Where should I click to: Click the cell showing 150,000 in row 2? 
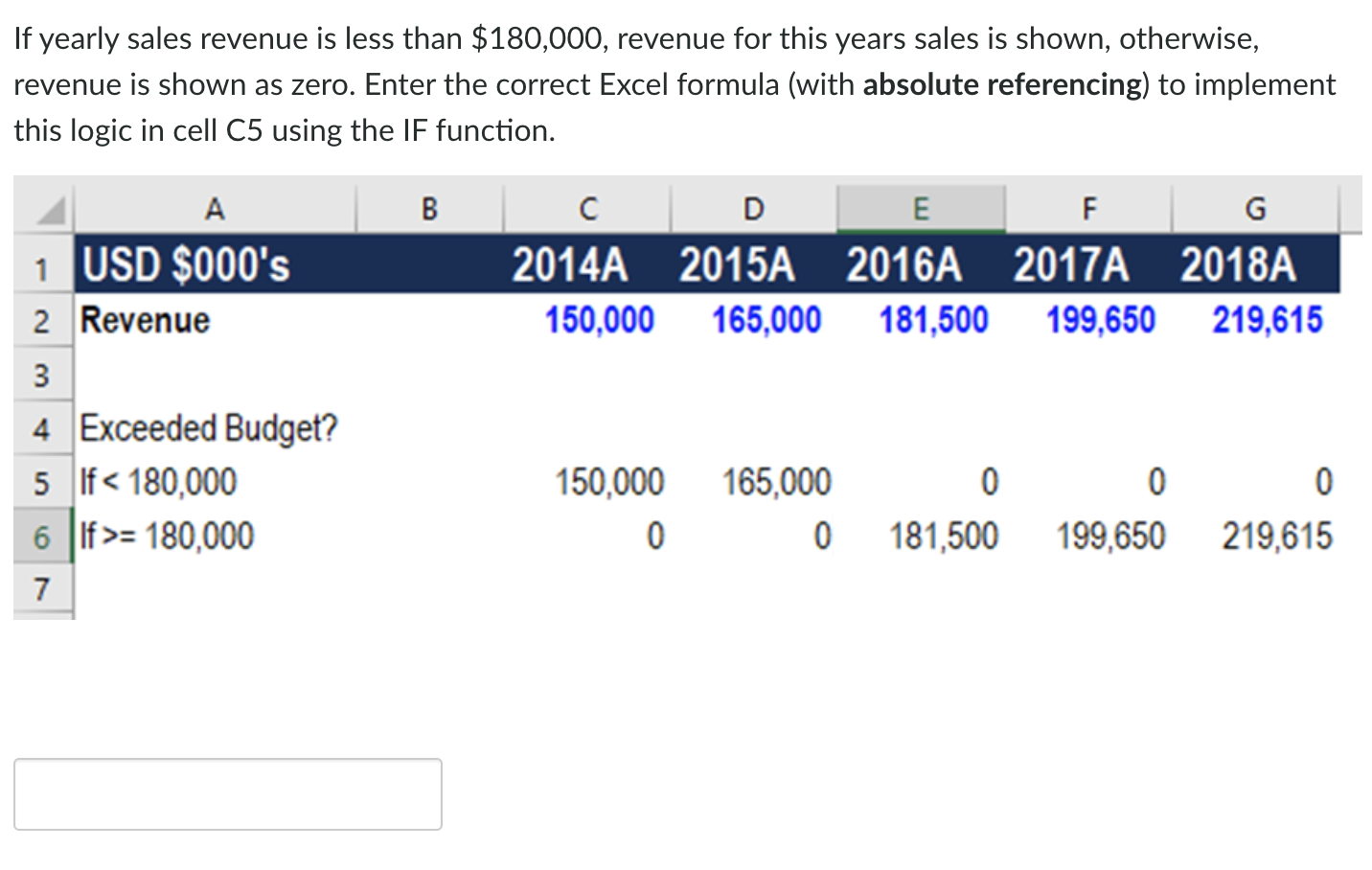[x=599, y=320]
